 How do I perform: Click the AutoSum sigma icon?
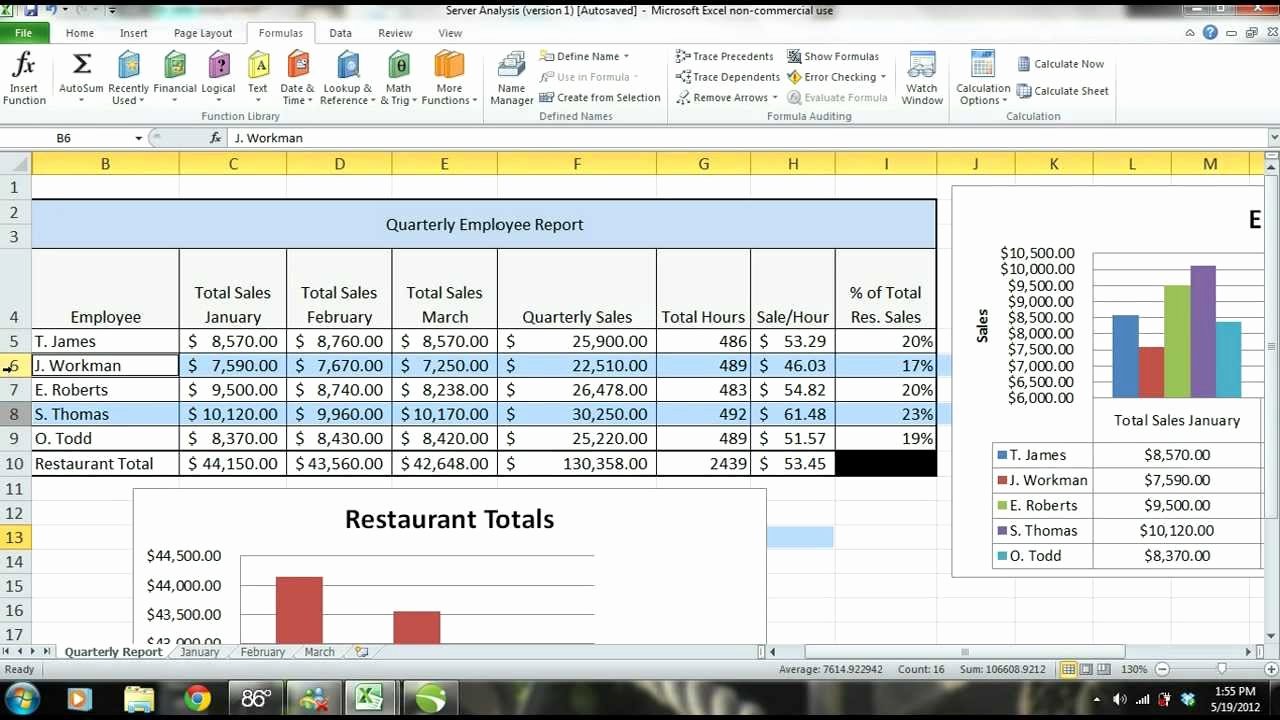(x=82, y=65)
